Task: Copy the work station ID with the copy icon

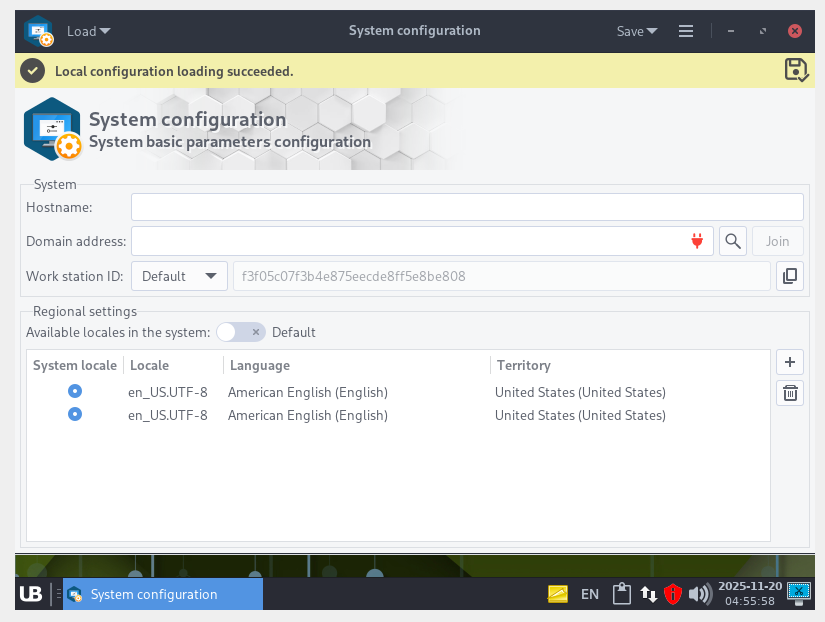Action: tap(790, 276)
